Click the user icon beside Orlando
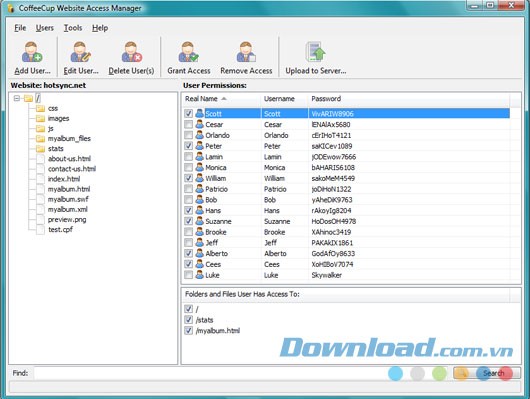This screenshot has height=399, width=530. [200, 135]
